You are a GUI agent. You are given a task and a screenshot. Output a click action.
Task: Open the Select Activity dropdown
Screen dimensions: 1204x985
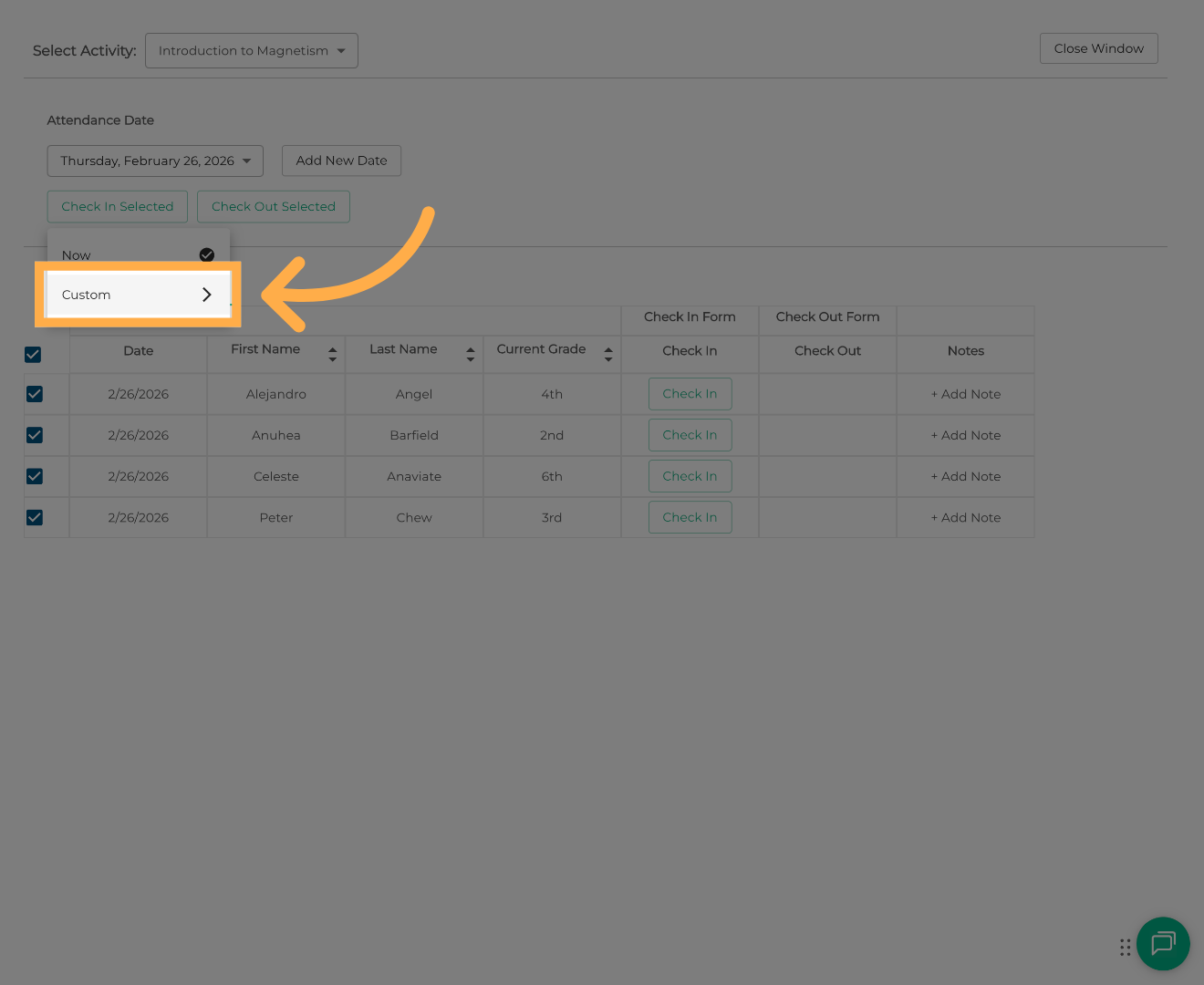[x=251, y=50]
